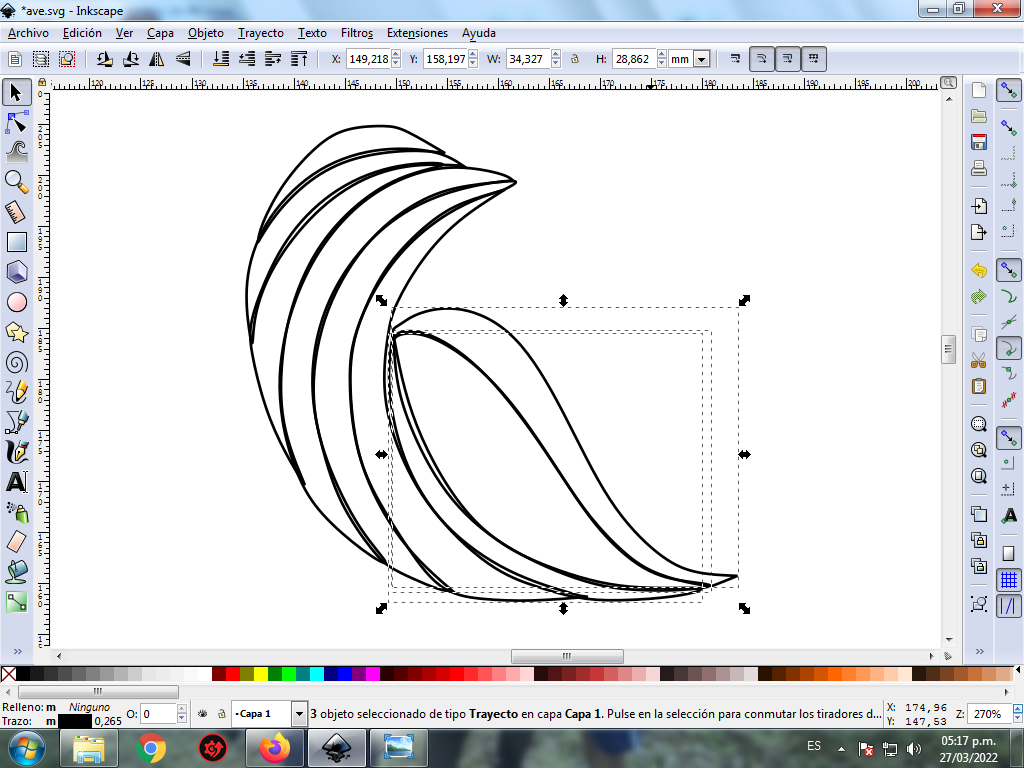
Task: Choose the Rectangle drawing tool
Action: (16, 241)
